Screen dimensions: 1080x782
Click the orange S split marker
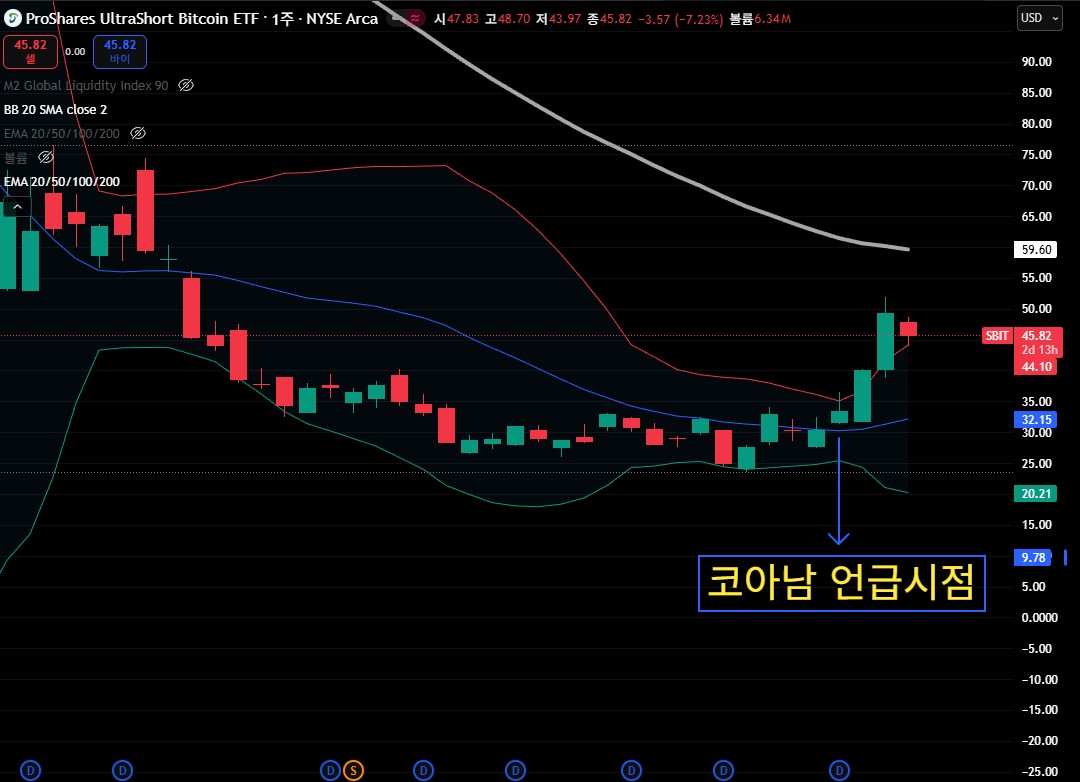click(x=353, y=770)
